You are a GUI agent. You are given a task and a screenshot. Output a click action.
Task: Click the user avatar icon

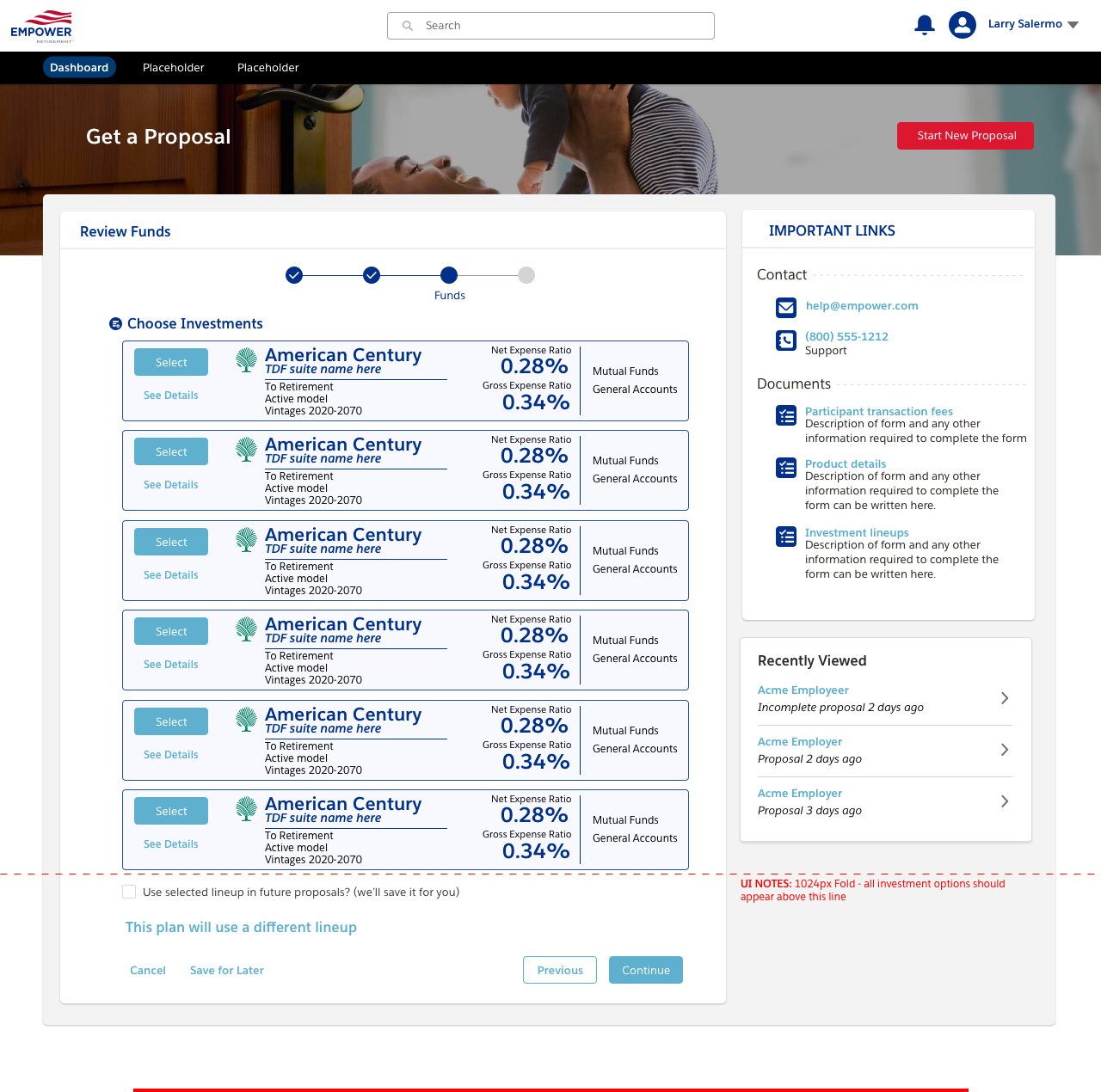pyautogui.click(x=963, y=25)
